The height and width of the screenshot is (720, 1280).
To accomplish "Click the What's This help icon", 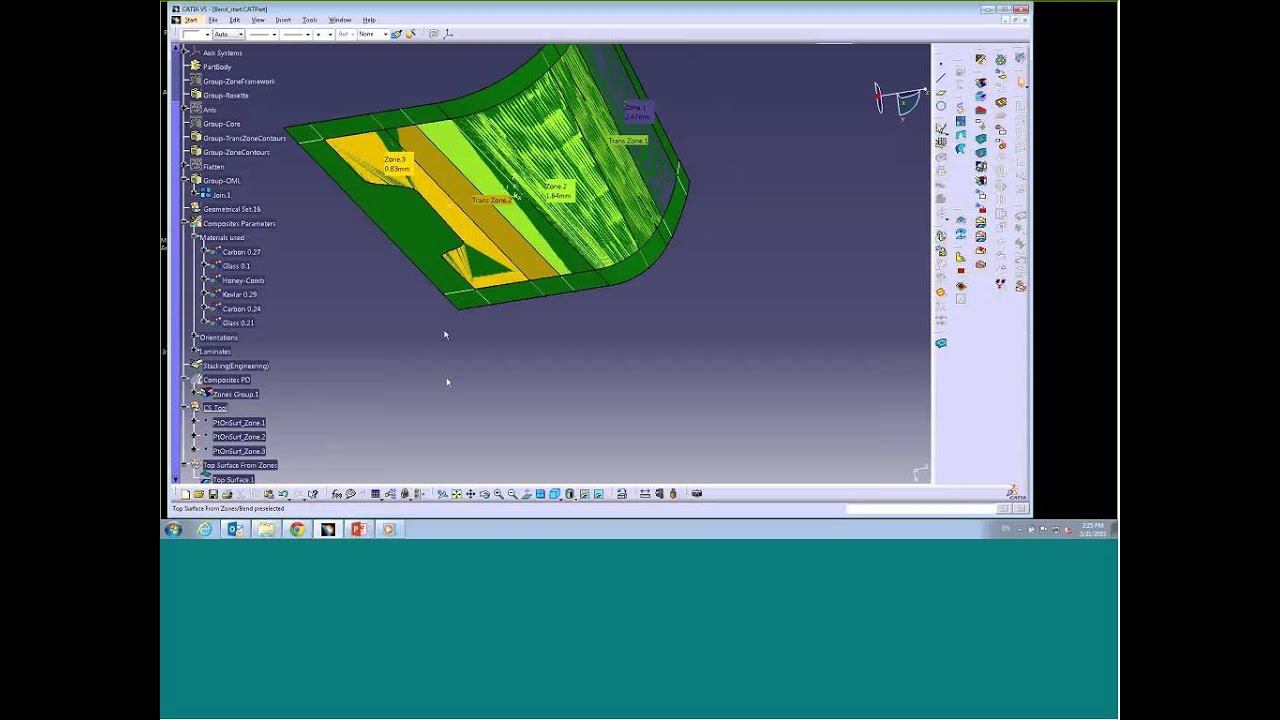I will pyautogui.click(x=313, y=494).
